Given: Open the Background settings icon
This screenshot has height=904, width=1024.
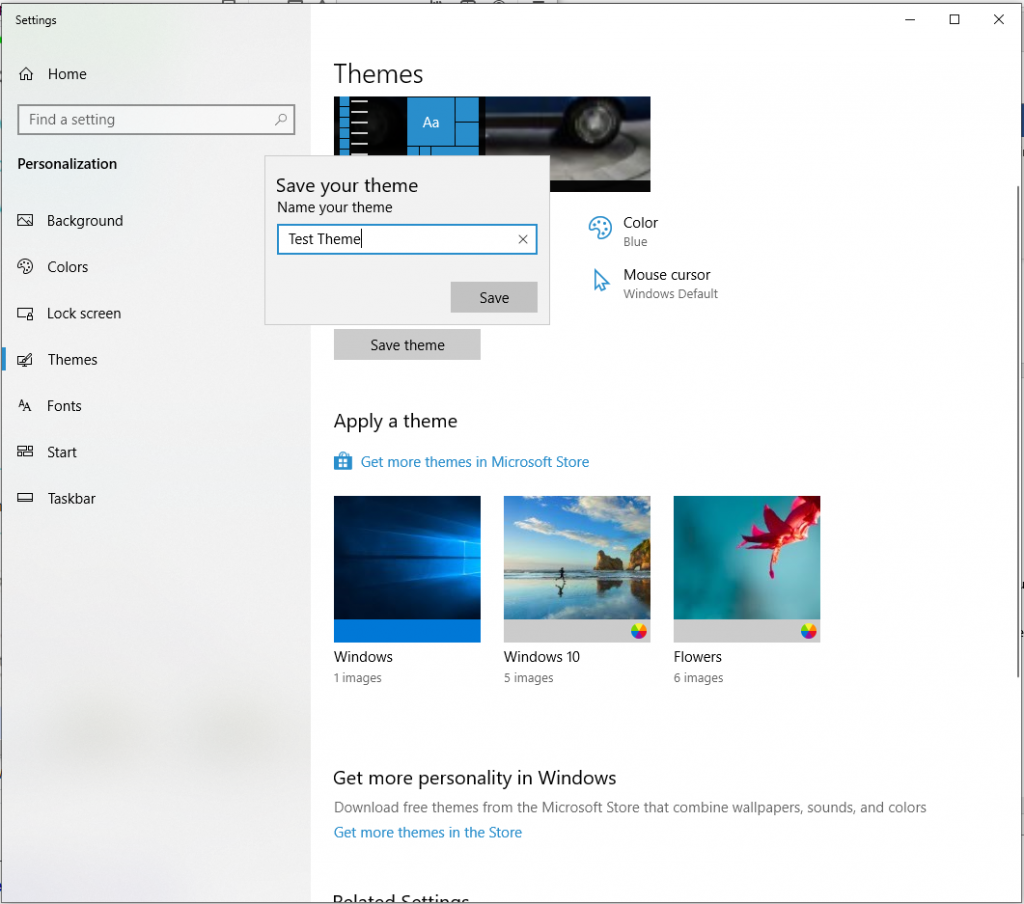Looking at the screenshot, I should [x=28, y=221].
